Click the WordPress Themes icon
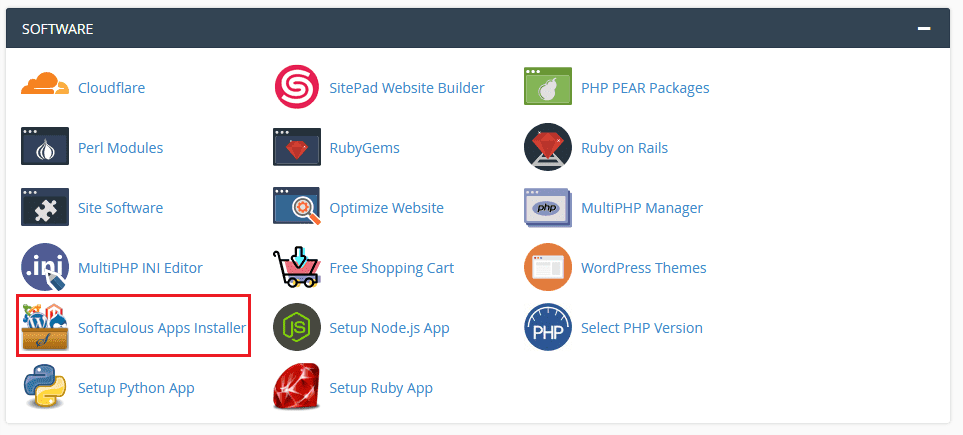 click(548, 267)
